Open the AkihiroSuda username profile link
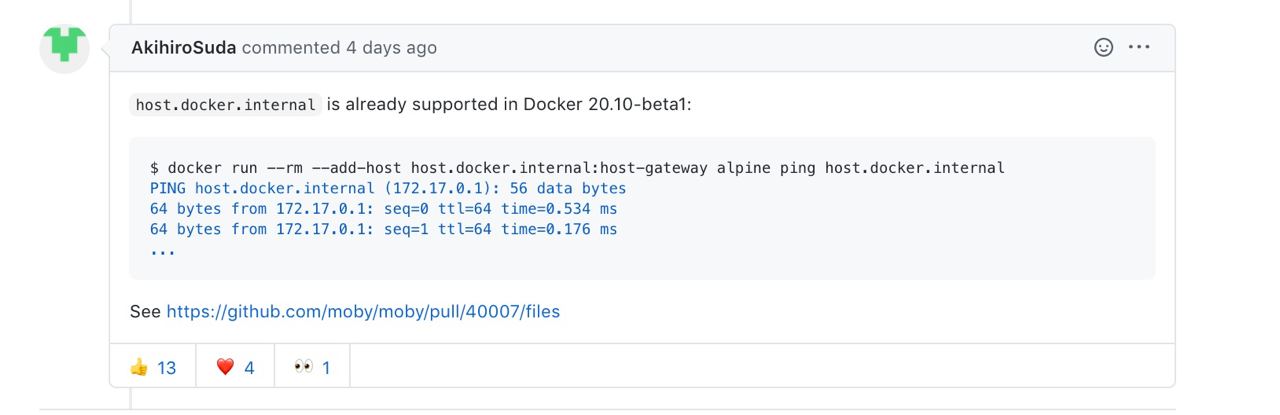Screen dimensions: 1280x415 tap(184, 47)
